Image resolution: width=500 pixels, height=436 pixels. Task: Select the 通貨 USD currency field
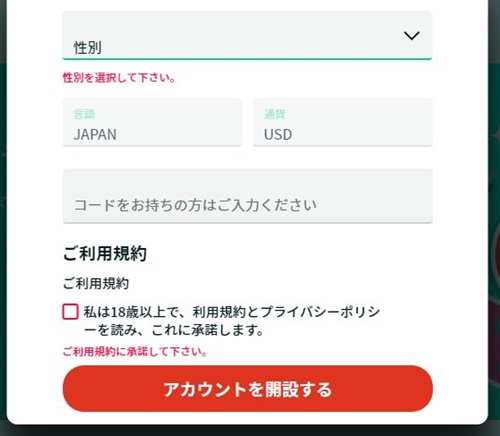click(343, 122)
